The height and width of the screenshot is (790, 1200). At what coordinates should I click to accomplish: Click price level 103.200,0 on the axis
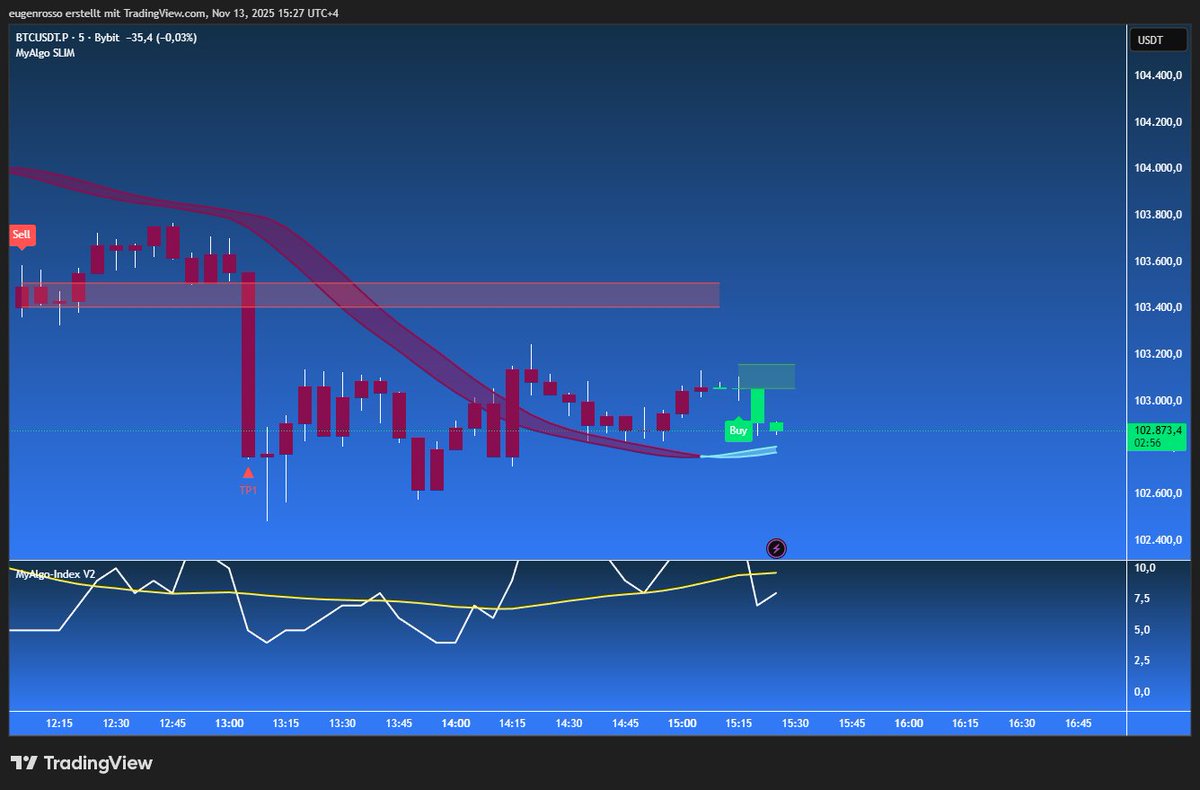click(x=1158, y=354)
